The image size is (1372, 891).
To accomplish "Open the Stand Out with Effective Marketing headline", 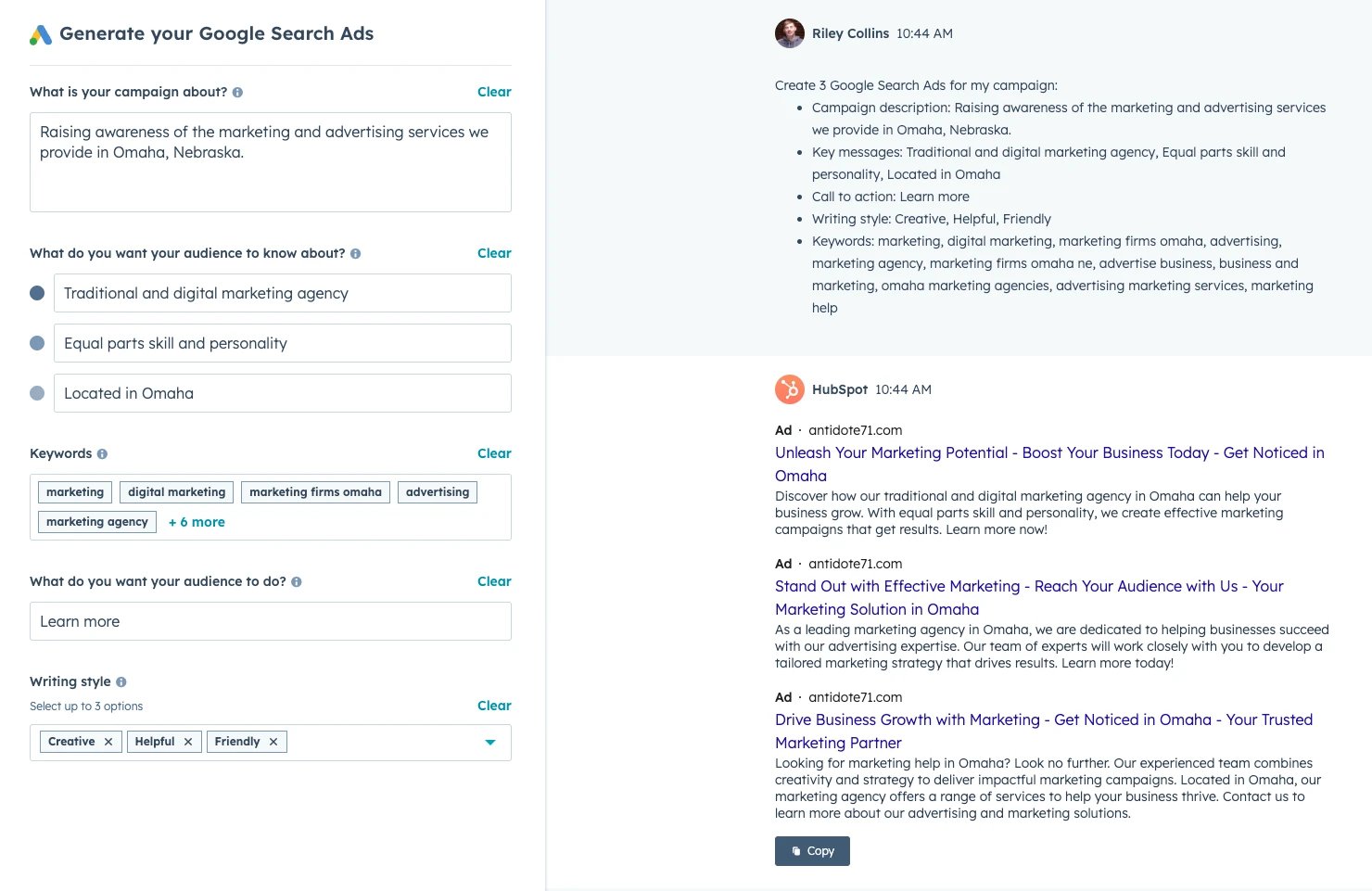I will pos(1029,597).
